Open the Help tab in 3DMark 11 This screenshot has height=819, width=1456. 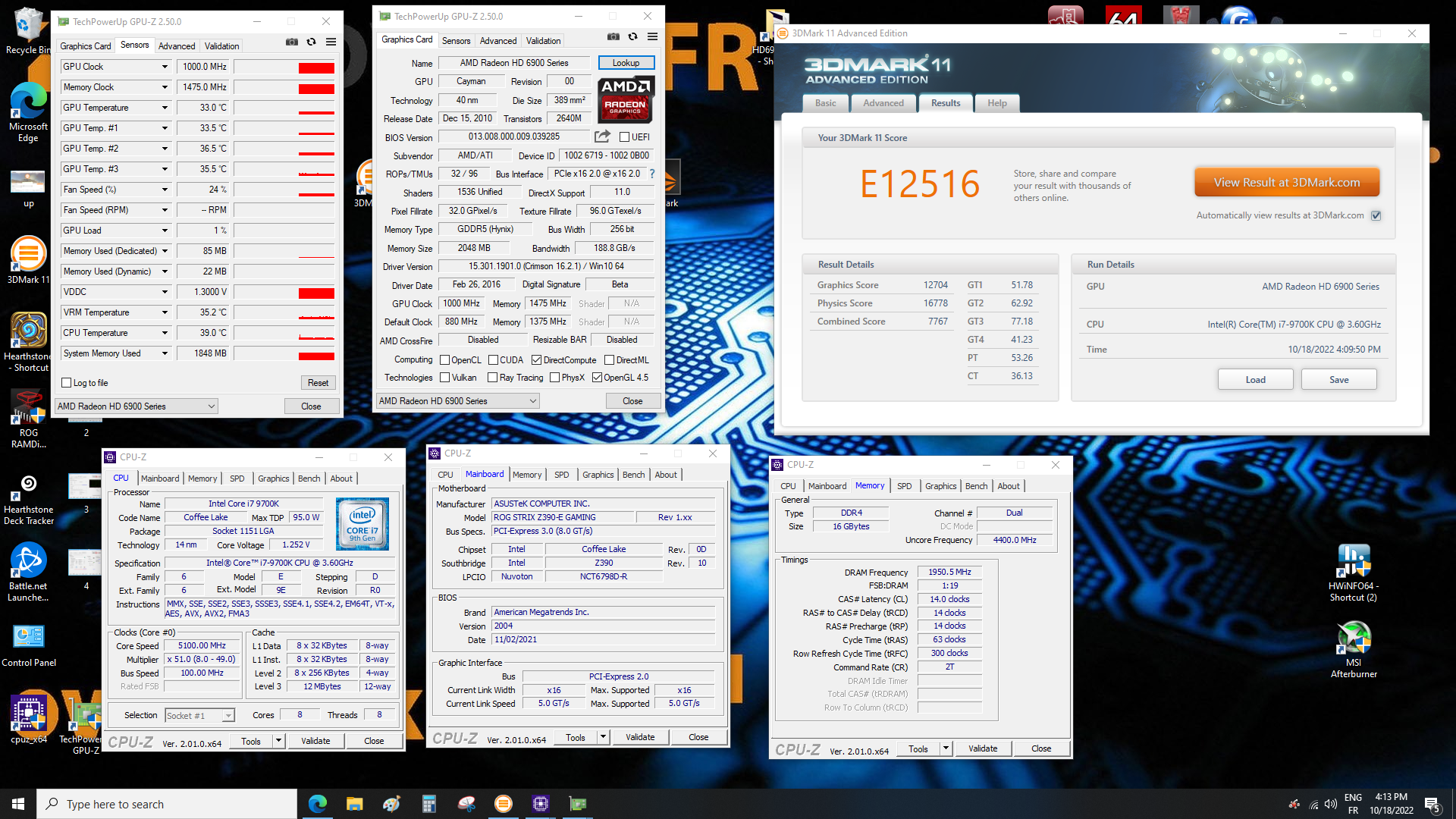pos(997,103)
